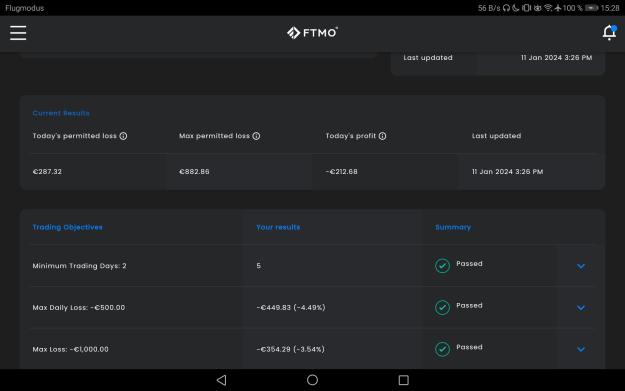The image size is (625, 391).
Task: Tap the Minimum Trading Days passed checkmark
Action: [442, 265]
